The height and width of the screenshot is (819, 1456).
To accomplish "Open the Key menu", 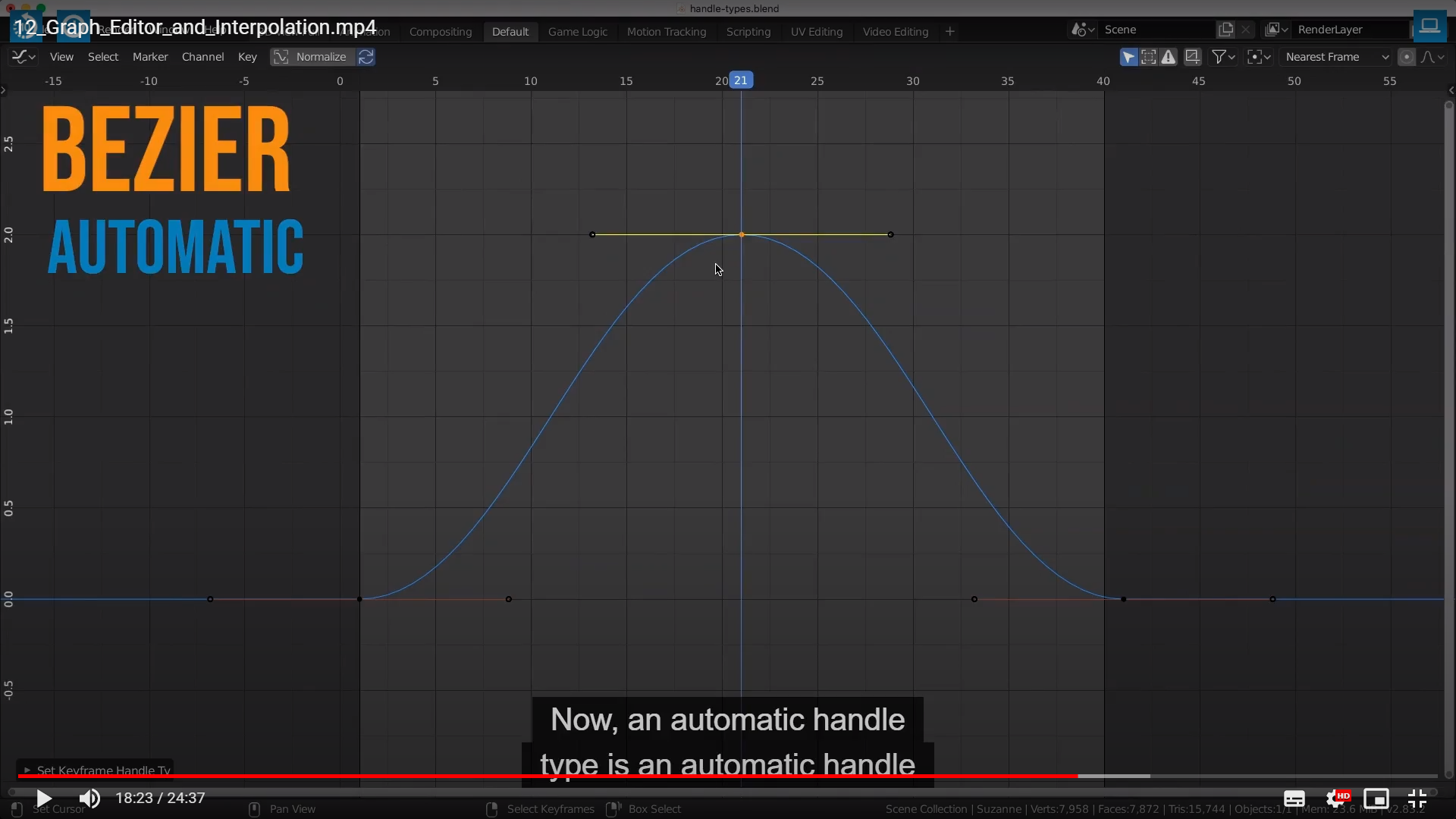I will click(x=247, y=57).
